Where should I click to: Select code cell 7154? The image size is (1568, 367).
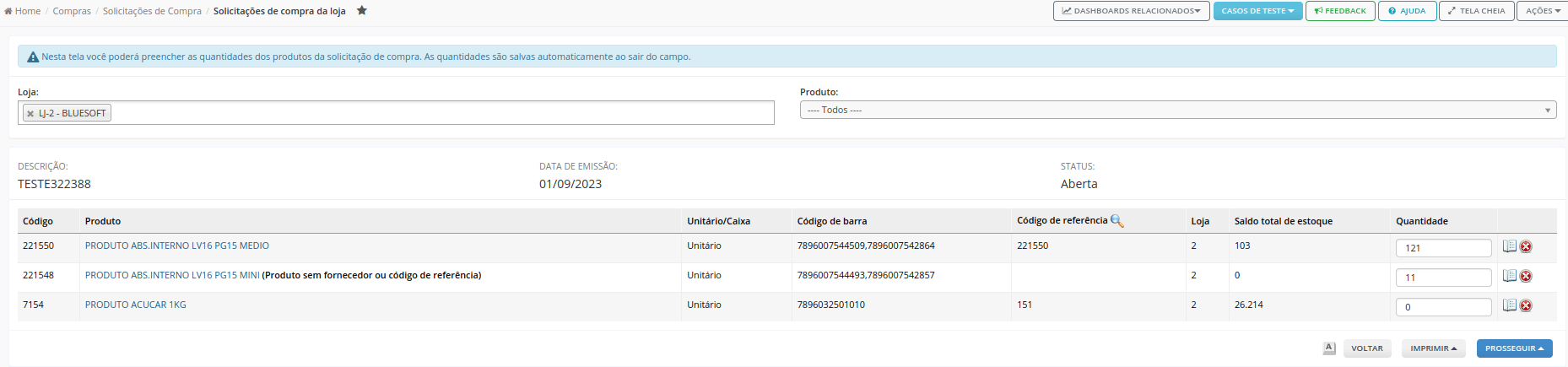click(33, 305)
